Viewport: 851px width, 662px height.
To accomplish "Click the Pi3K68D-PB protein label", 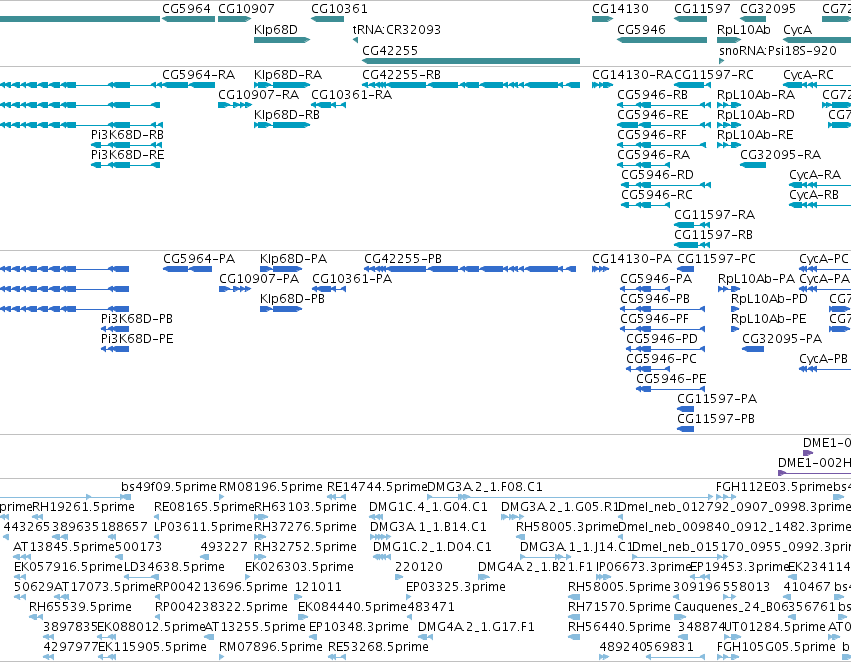I will tap(137, 319).
